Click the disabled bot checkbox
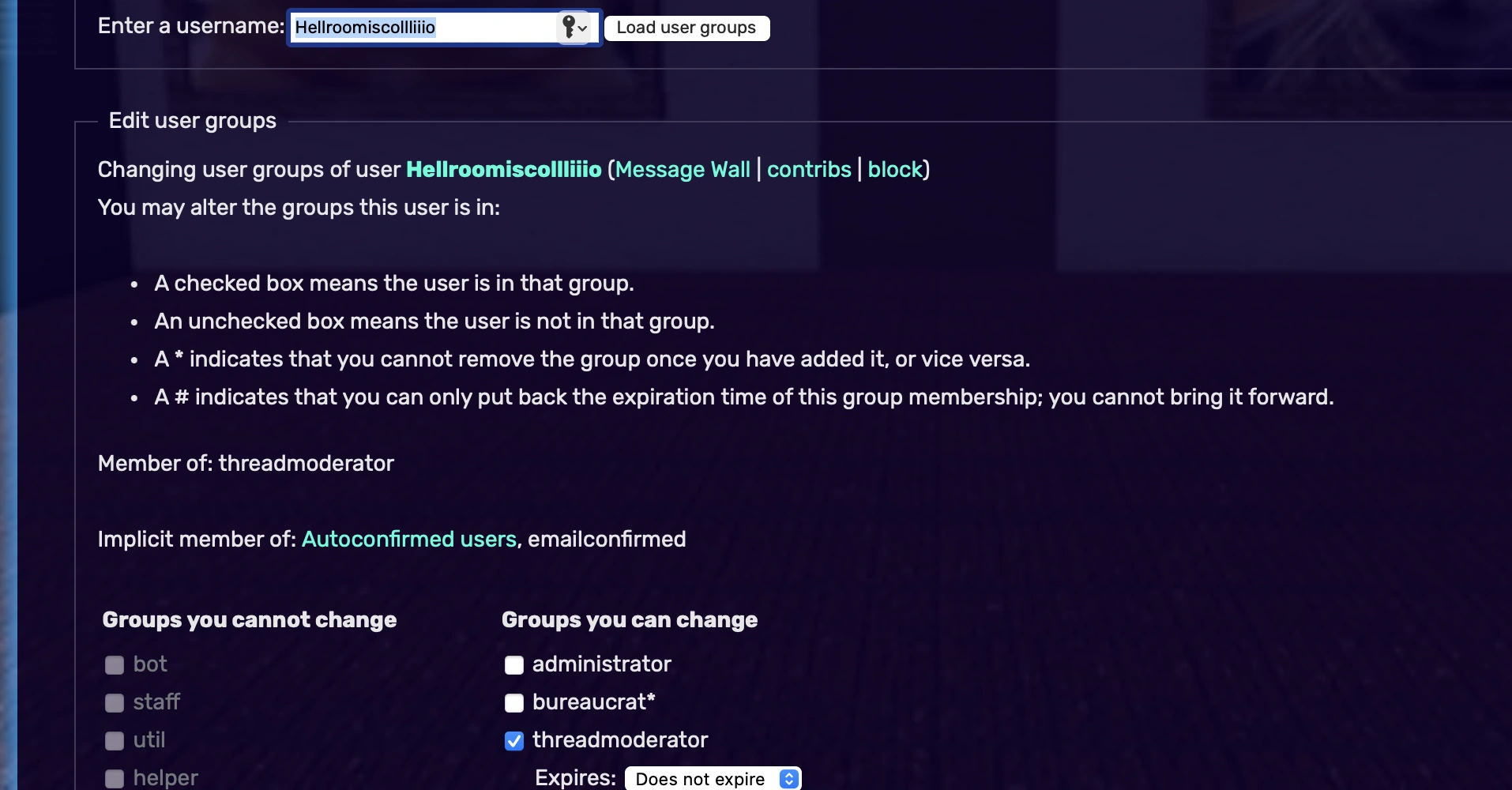 pos(115,664)
